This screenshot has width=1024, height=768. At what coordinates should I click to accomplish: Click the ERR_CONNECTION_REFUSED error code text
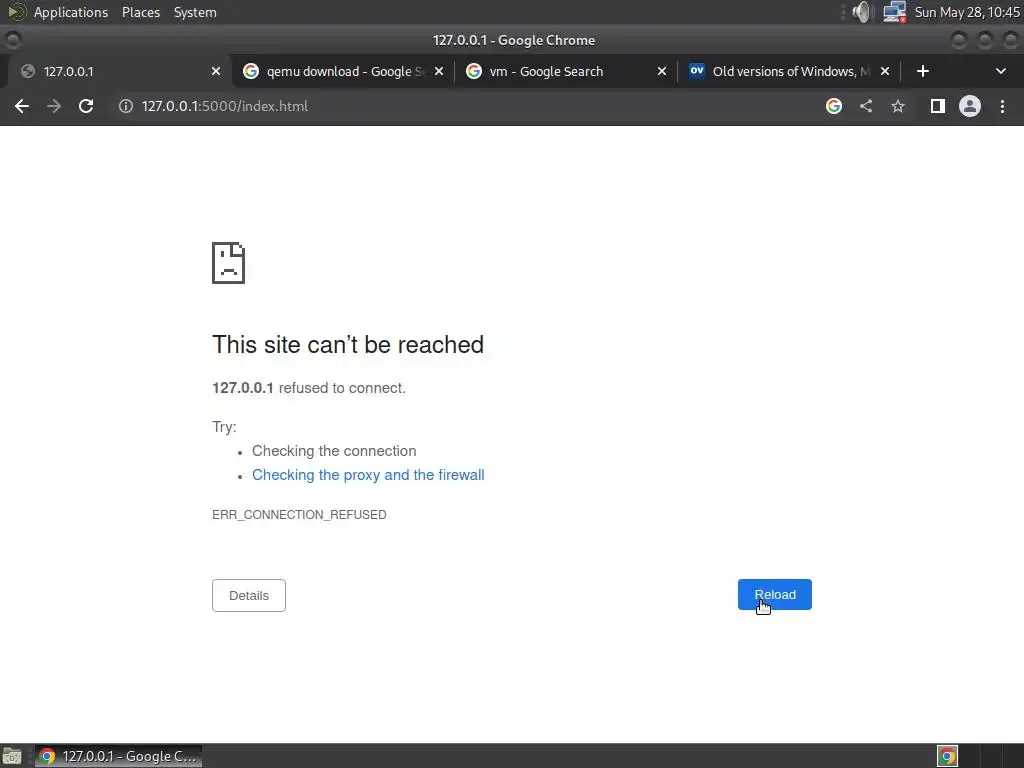tap(299, 515)
